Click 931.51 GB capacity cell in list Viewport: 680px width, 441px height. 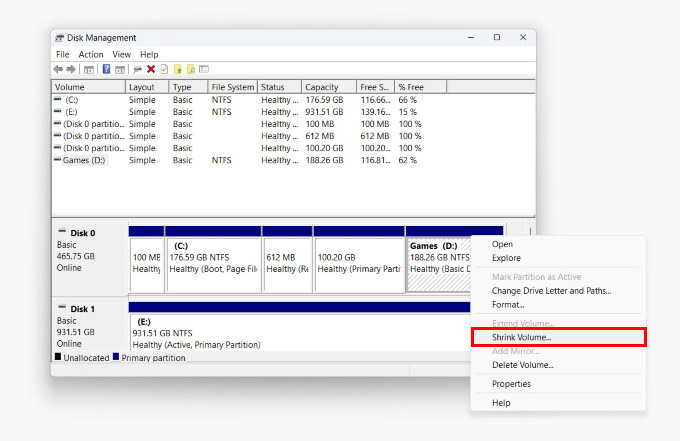point(324,112)
